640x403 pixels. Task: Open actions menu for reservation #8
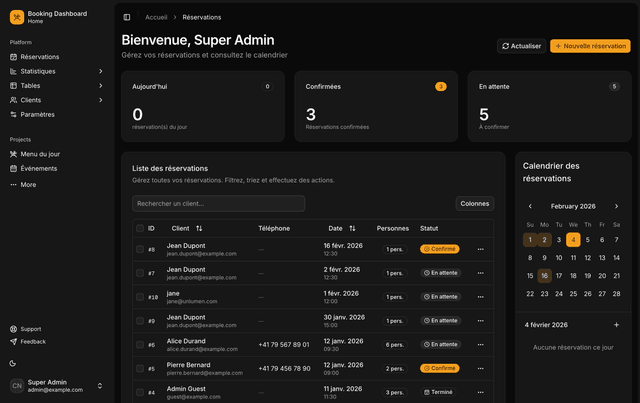480,249
